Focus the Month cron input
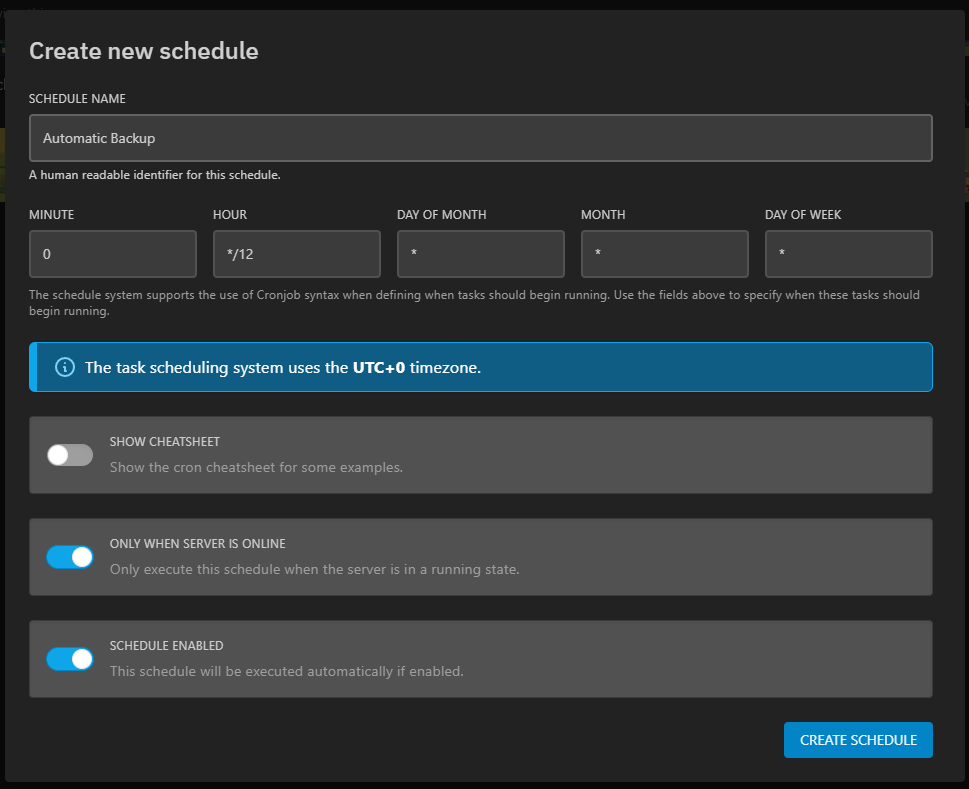Screen dimensions: 969x789 pyautogui.click(x=664, y=254)
